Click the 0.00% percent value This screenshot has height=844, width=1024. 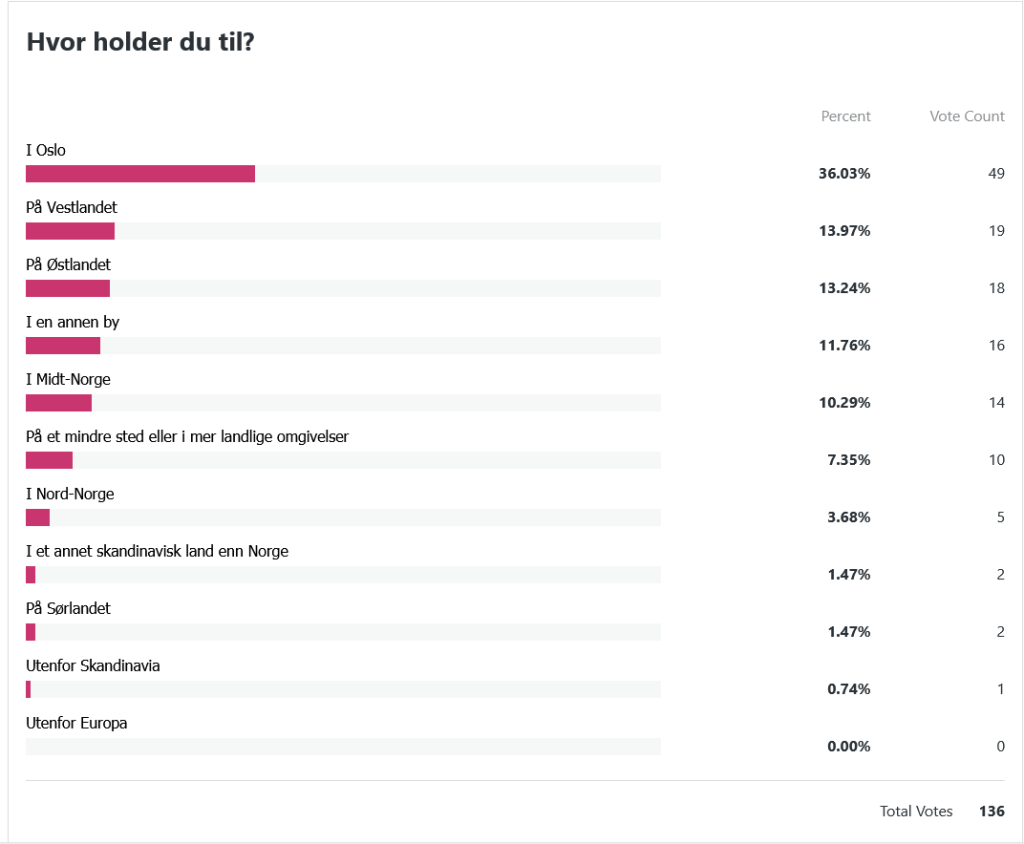click(x=848, y=746)
